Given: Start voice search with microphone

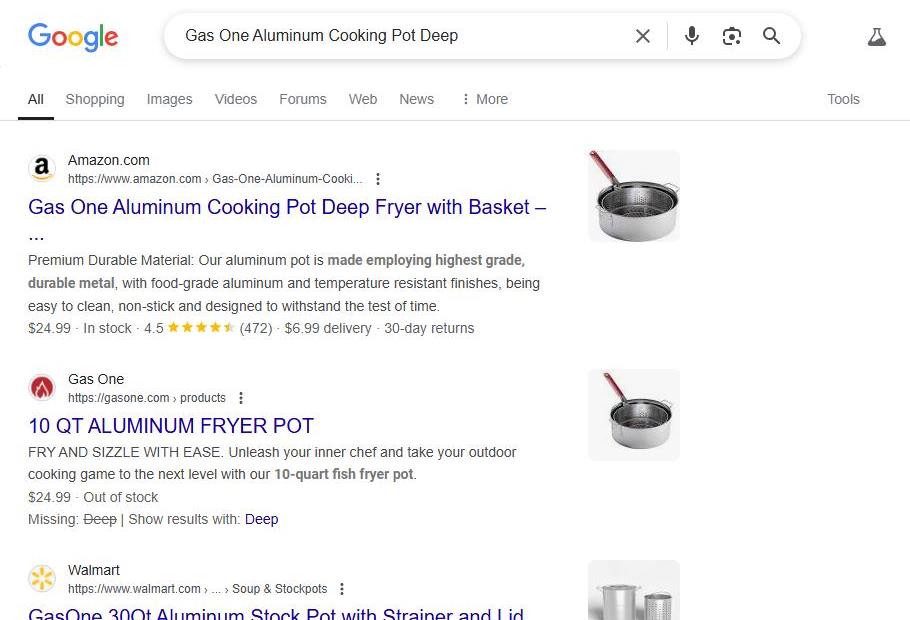Looking at the screenshot, I should click(x=691, y=36).
